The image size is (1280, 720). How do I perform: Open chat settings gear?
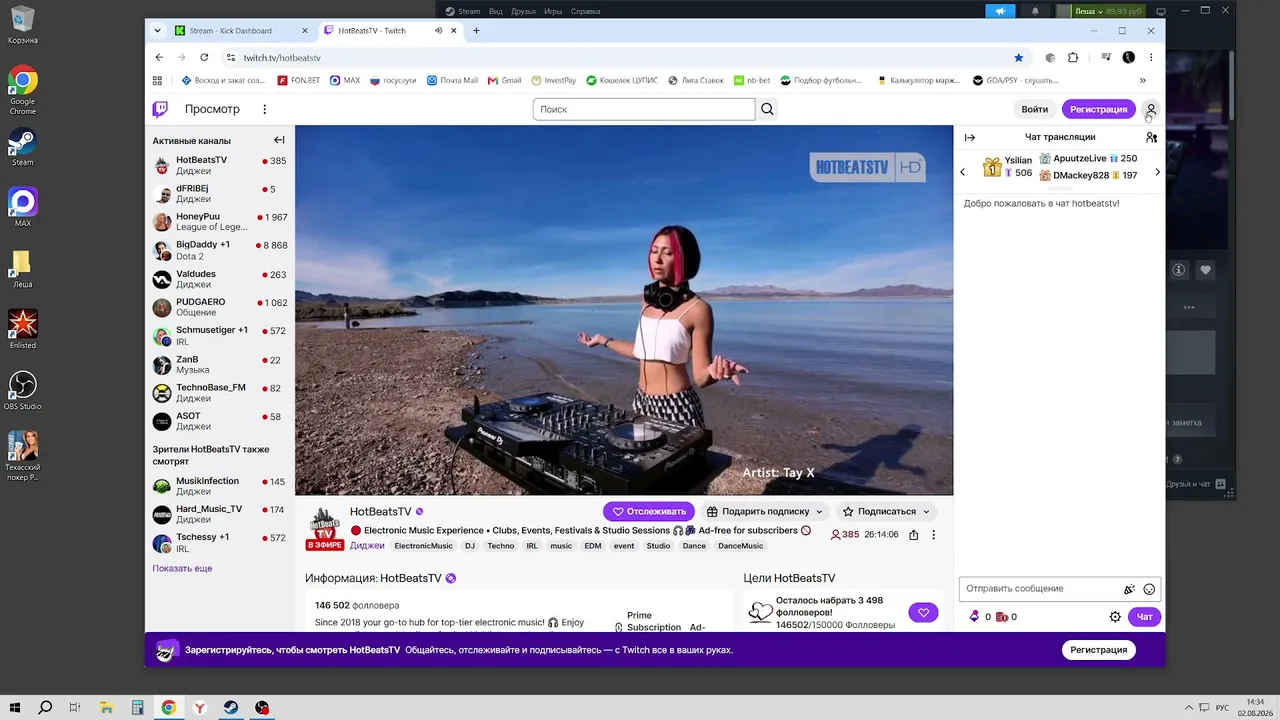[1115, 617]
